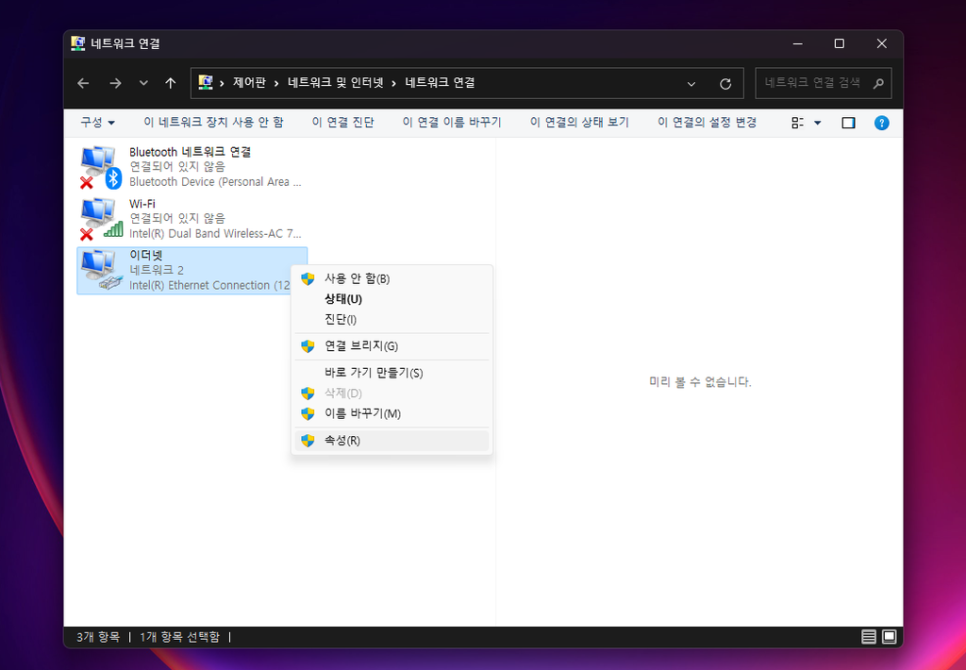Select the 이더넷 adapter icon
This screenshot has height=670, width=966.
[x=100, y=270]
